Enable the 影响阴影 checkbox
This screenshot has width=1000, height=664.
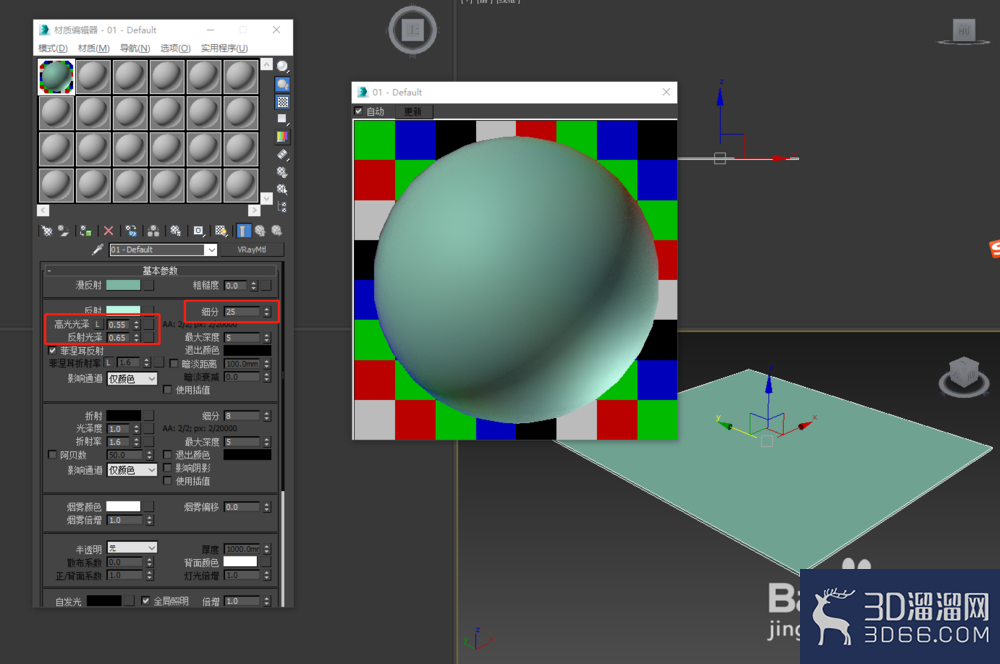coord(167,468)
